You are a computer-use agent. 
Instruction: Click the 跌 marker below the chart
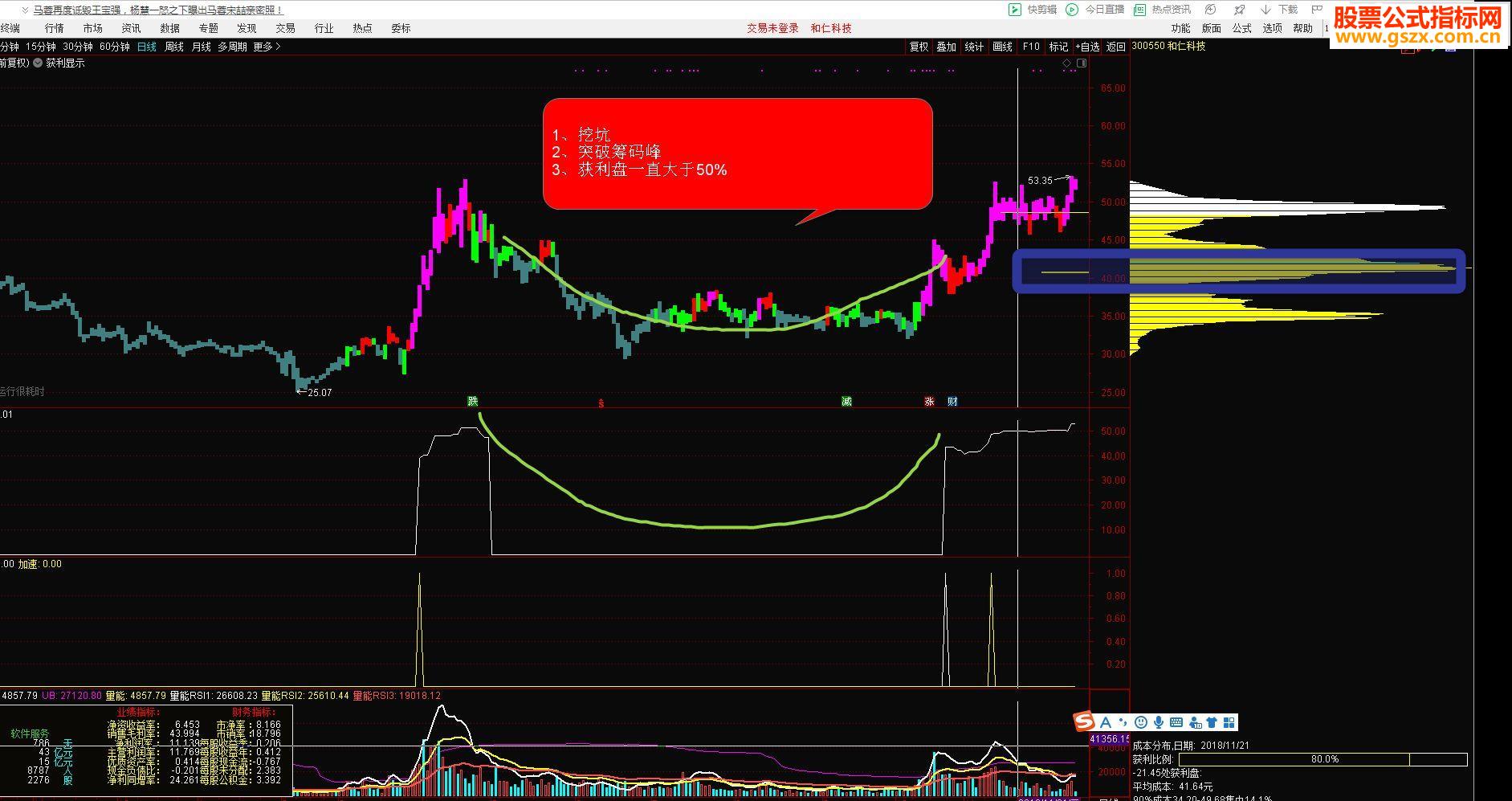pos(473,401)
